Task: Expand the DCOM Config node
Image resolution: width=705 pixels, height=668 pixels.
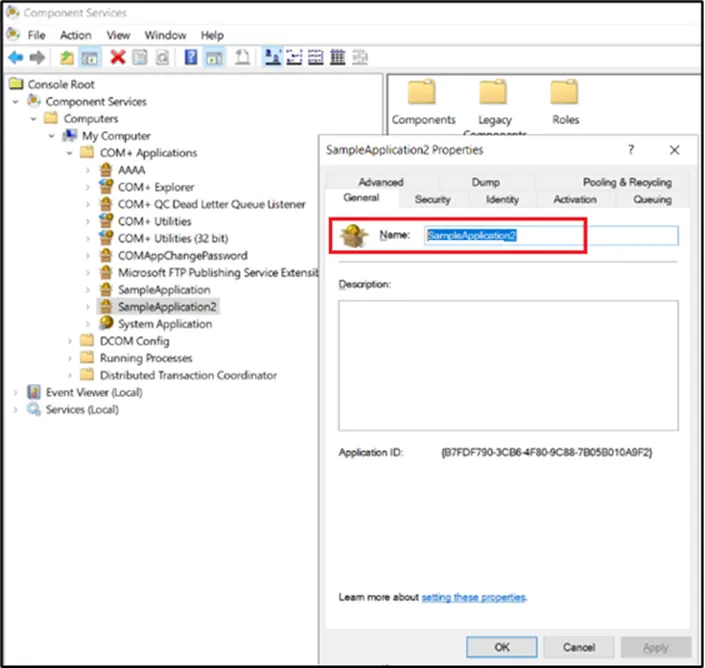Action: coord(69,341)
